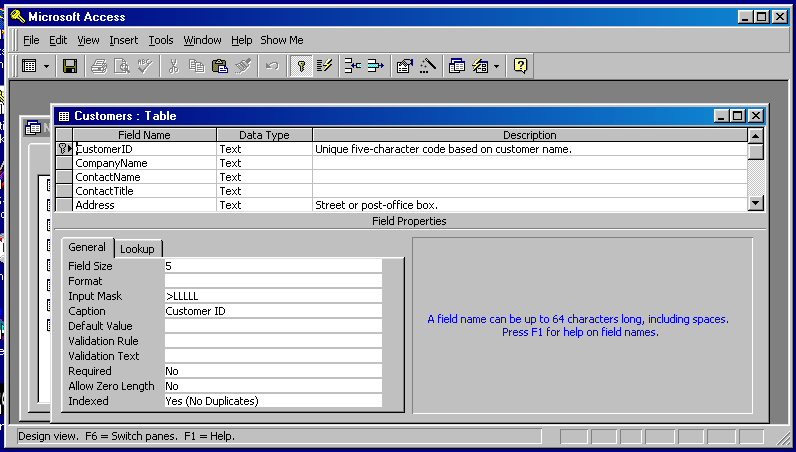Click the CustomerID description text
This screenshot has height=452, width=796.
pyautogui.click(x=443, y=149)
